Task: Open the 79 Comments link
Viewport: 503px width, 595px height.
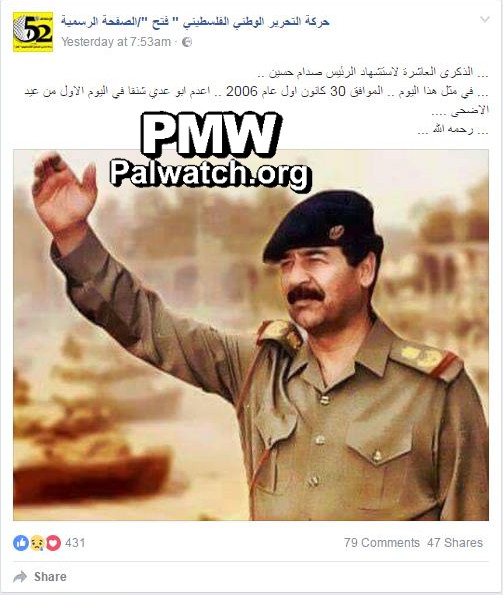Action: pos(382,543)
